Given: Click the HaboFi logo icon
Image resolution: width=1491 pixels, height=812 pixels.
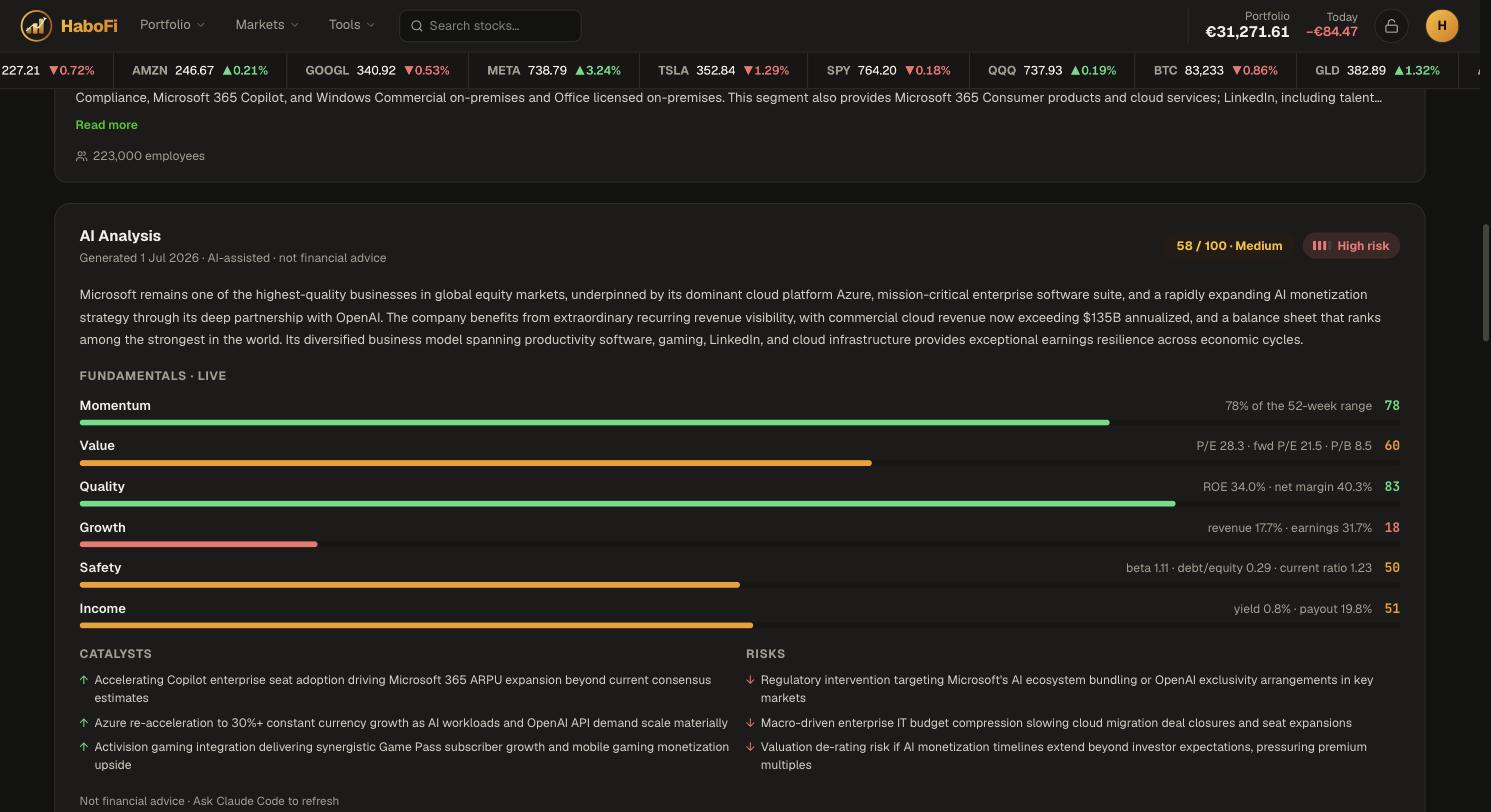Looking at the screenshot, I should [36, 26].
